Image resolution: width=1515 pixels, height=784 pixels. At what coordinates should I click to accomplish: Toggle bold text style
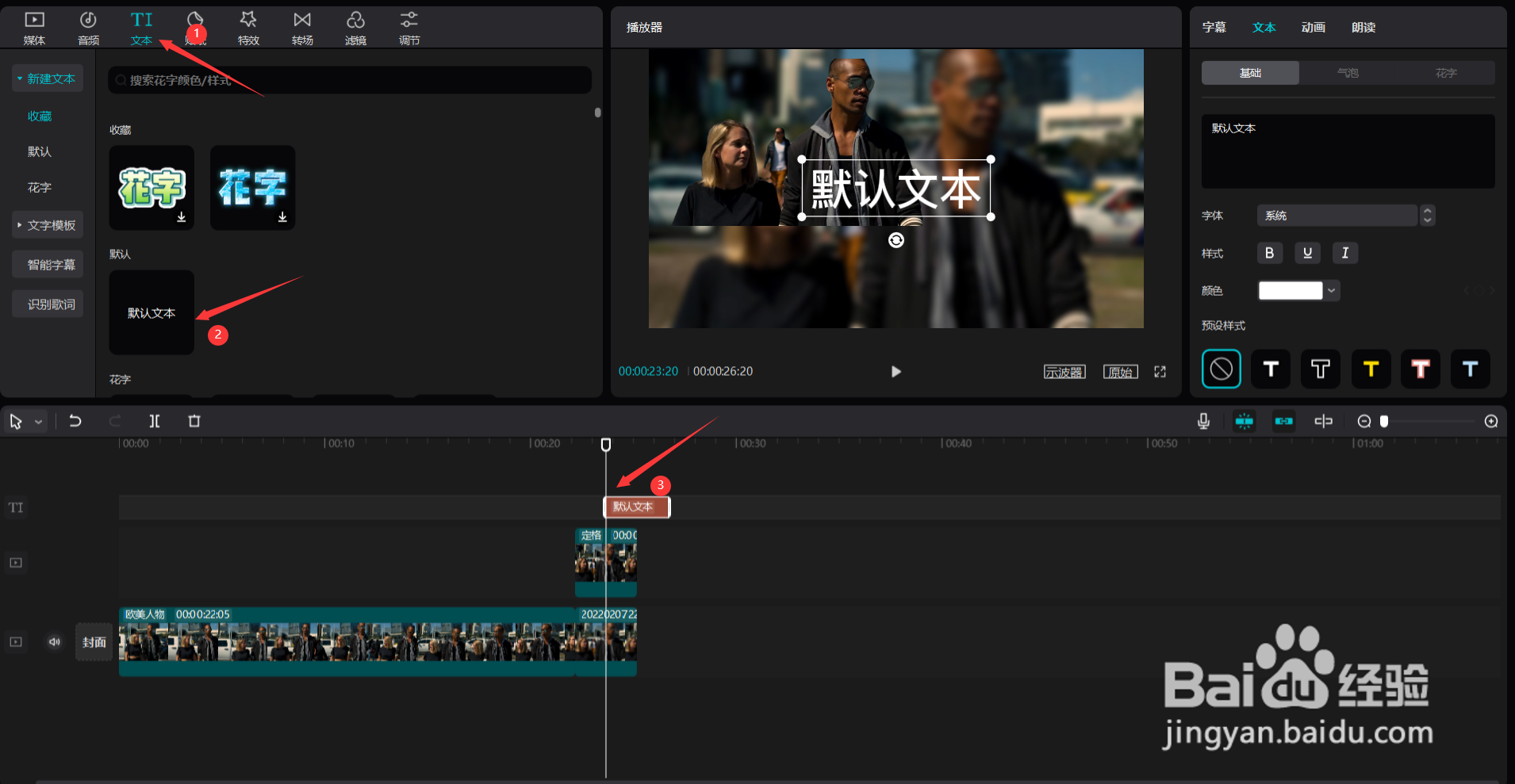(x=1270, y=253)
